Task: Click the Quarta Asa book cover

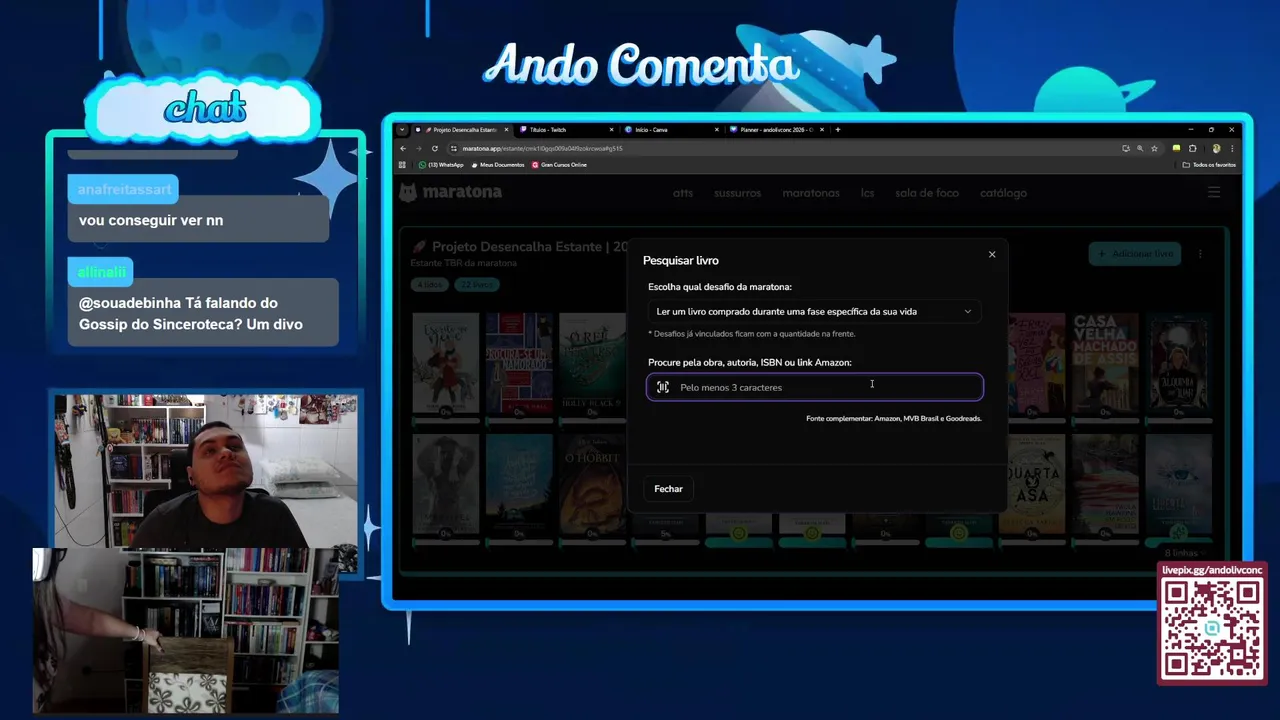Action: click(x=1031, y=484)
